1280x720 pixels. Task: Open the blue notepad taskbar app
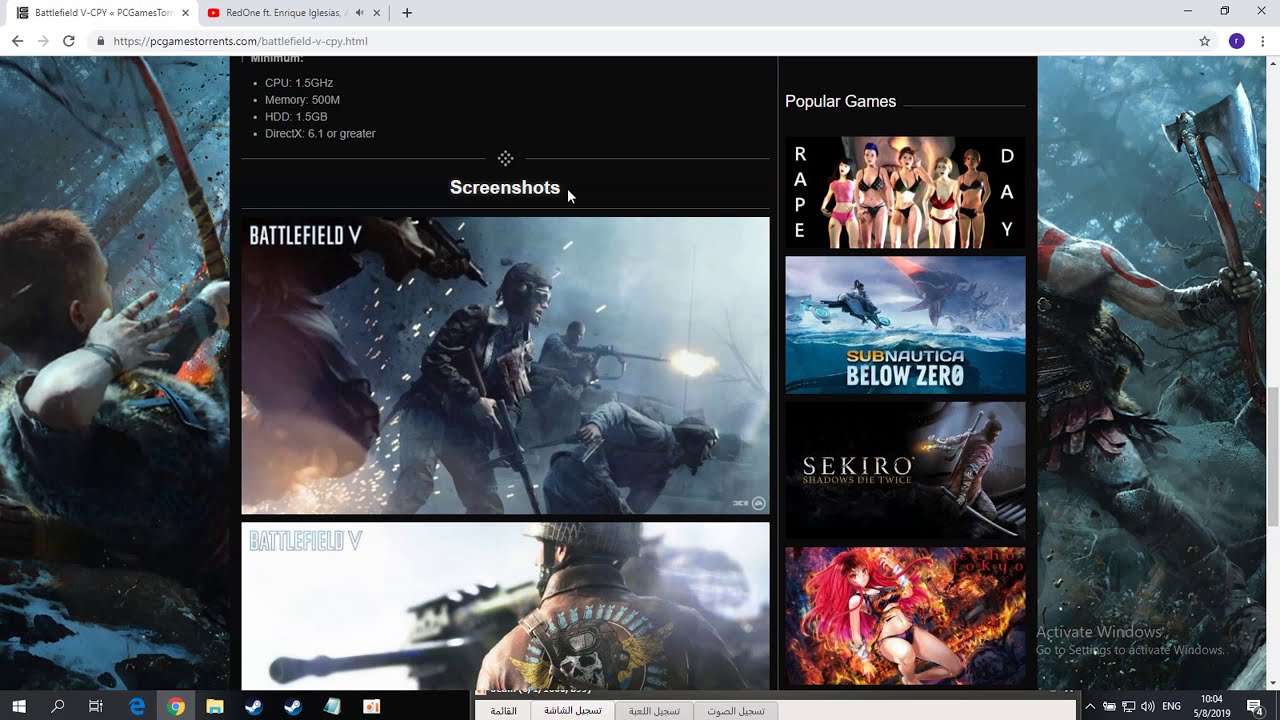332,706
